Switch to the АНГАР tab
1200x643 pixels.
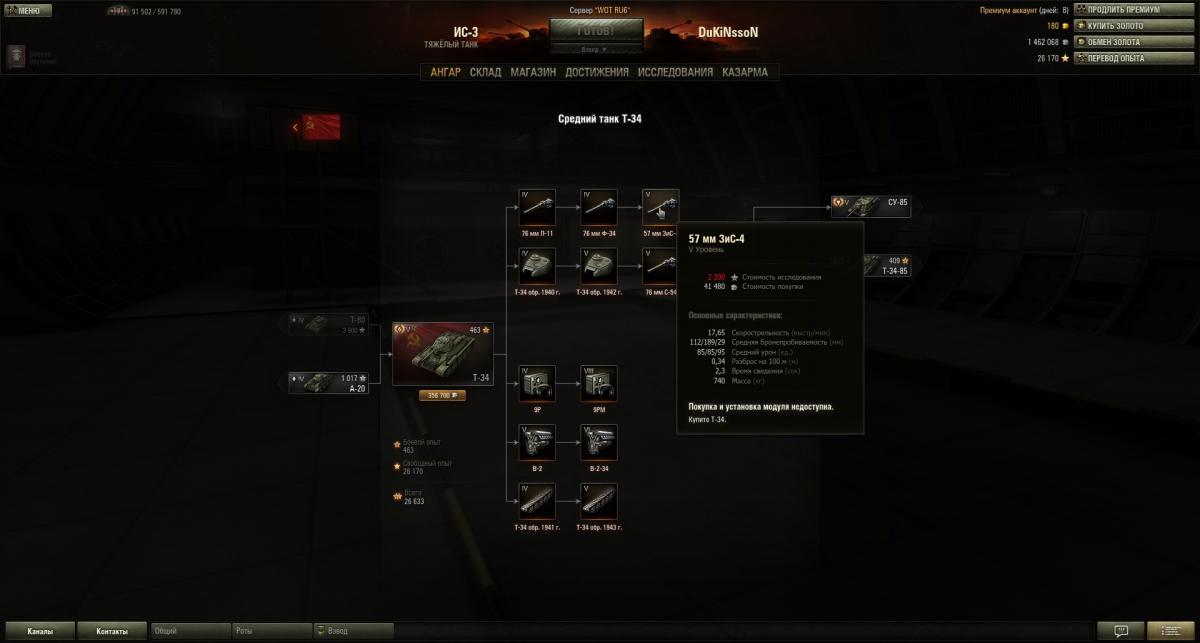coord(445,72)
